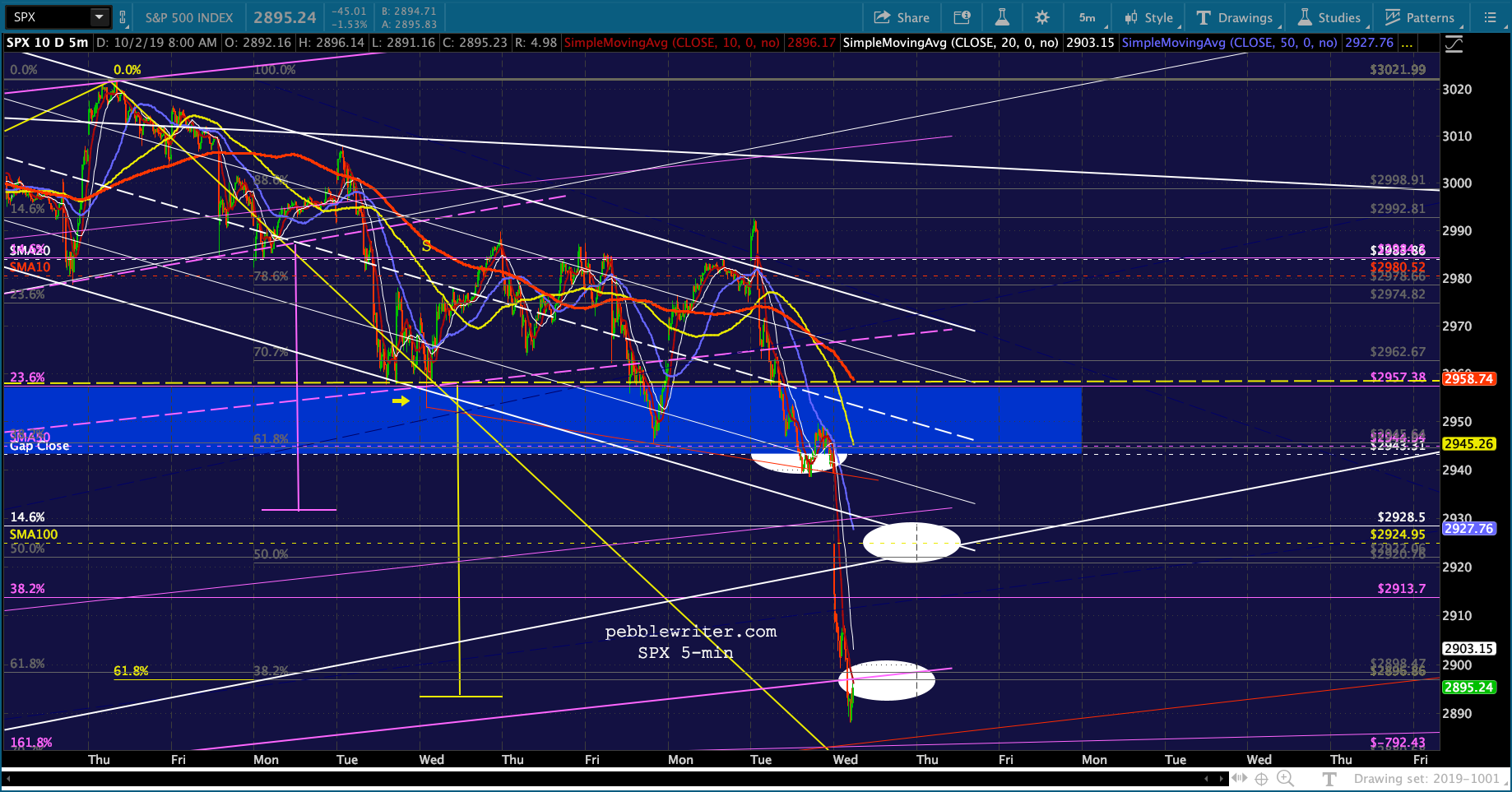The height and width of the screenshot is (792, 1512).
Task: Click the Share button
Action: (902, 17)
